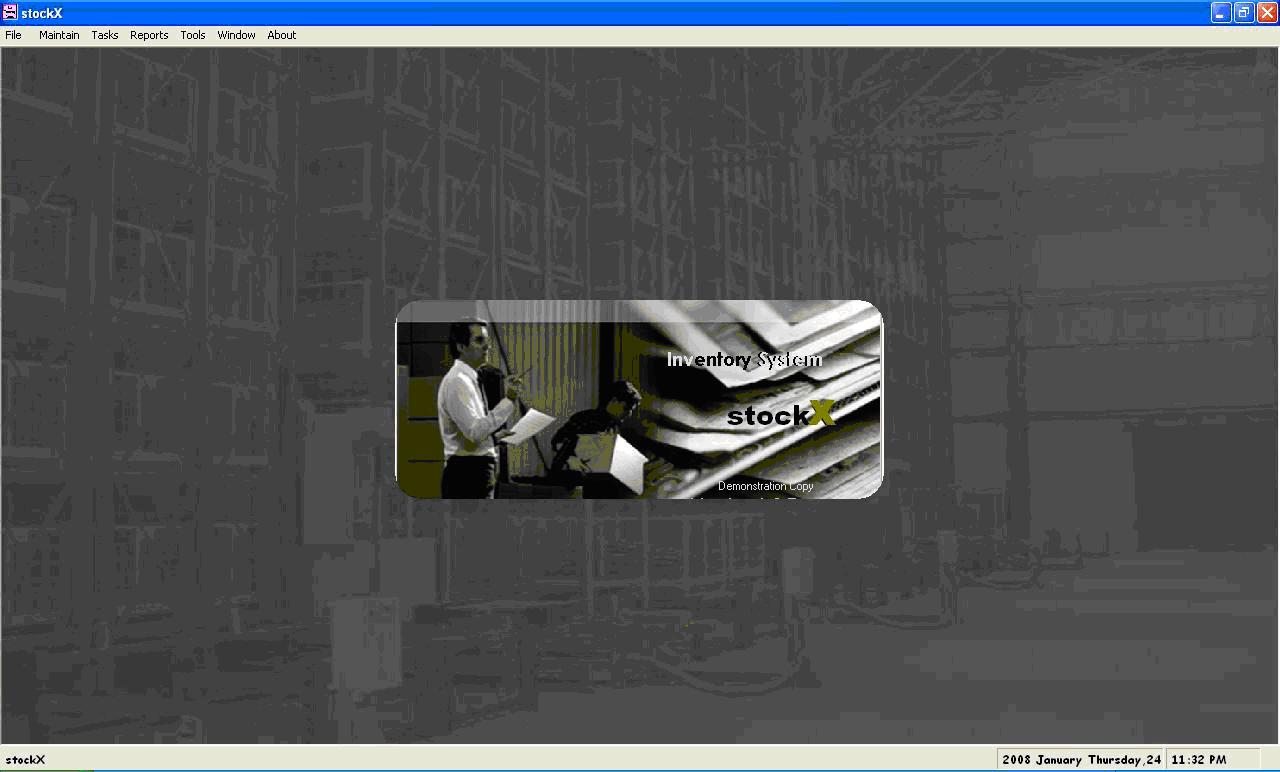Viewport: 1280px width, 772px height.
Task: Click the stockX app icon in title bar
Action: tap(10, 12)
